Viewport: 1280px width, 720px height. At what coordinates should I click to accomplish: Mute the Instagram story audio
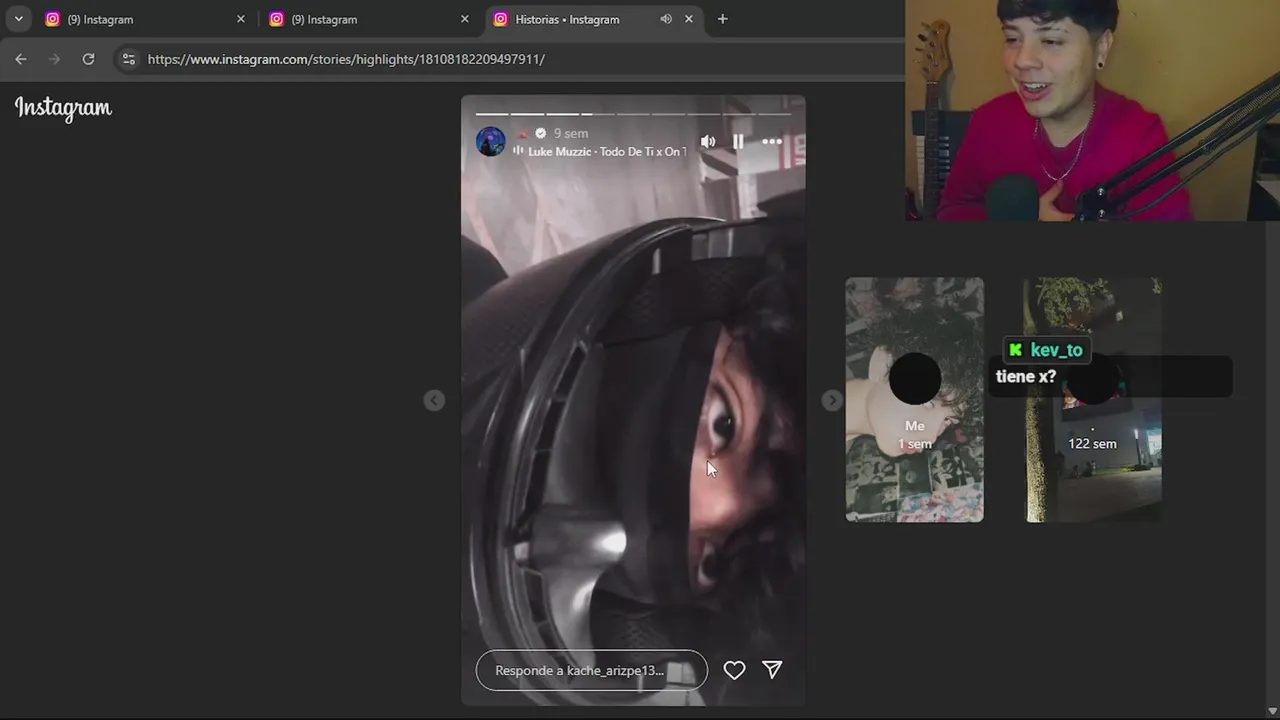[708, 142]
